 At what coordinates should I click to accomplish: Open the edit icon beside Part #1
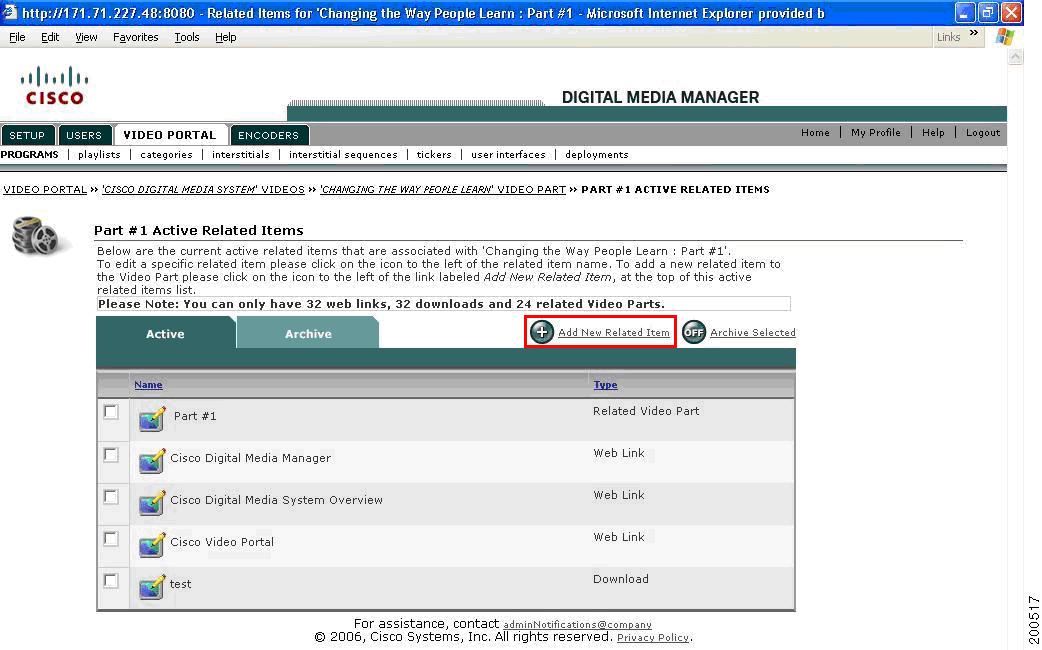tap(151, 419)
